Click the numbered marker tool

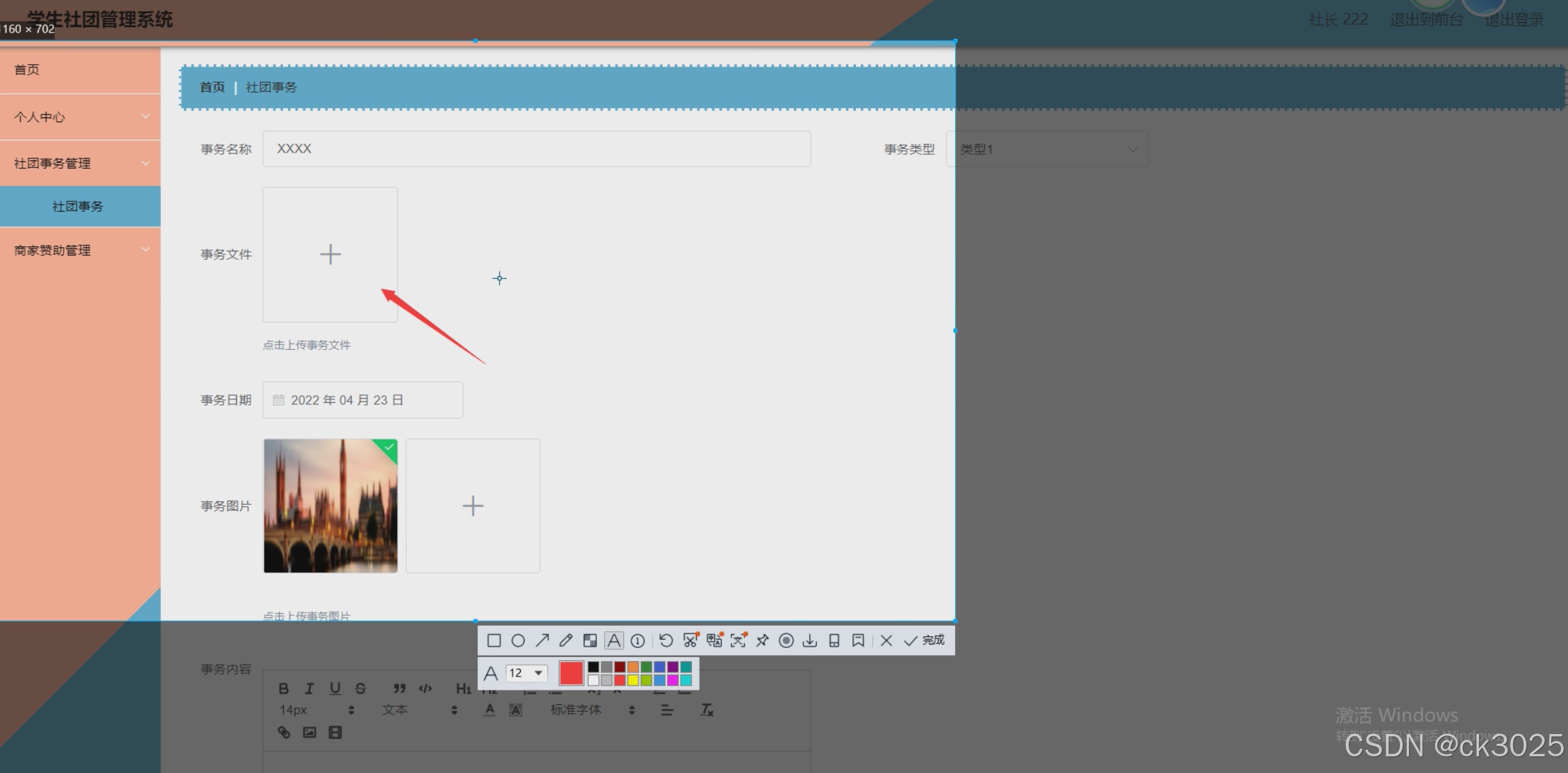tap(637, 640)
